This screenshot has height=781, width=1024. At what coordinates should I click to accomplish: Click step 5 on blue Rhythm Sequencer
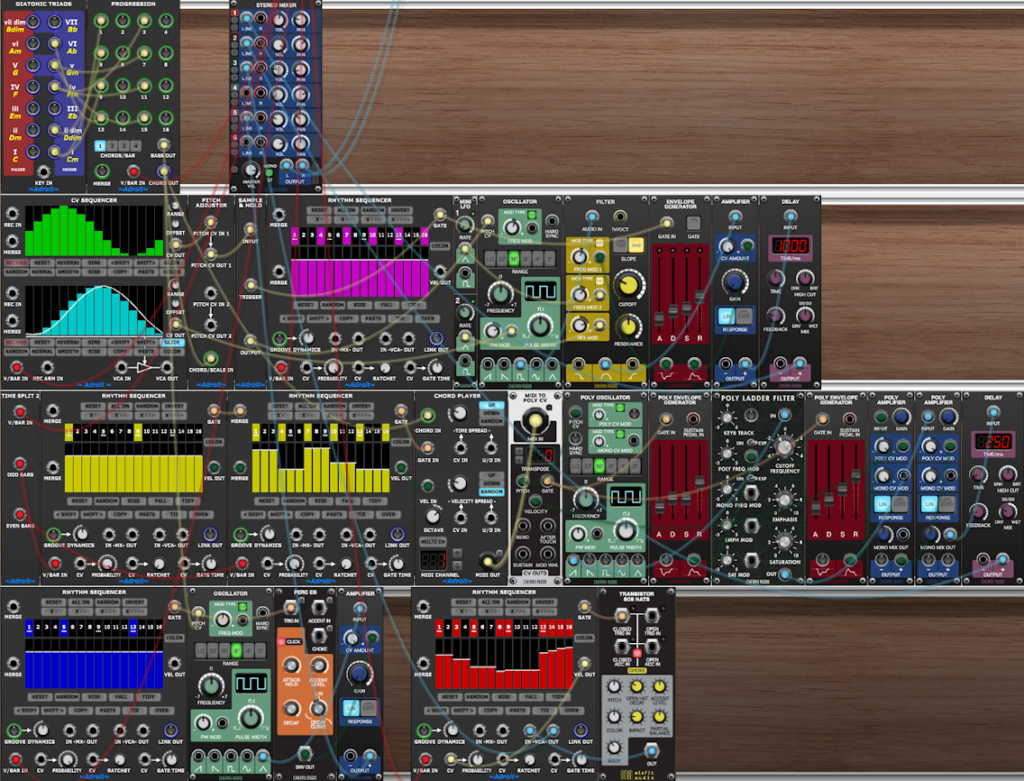coord(63,627)
